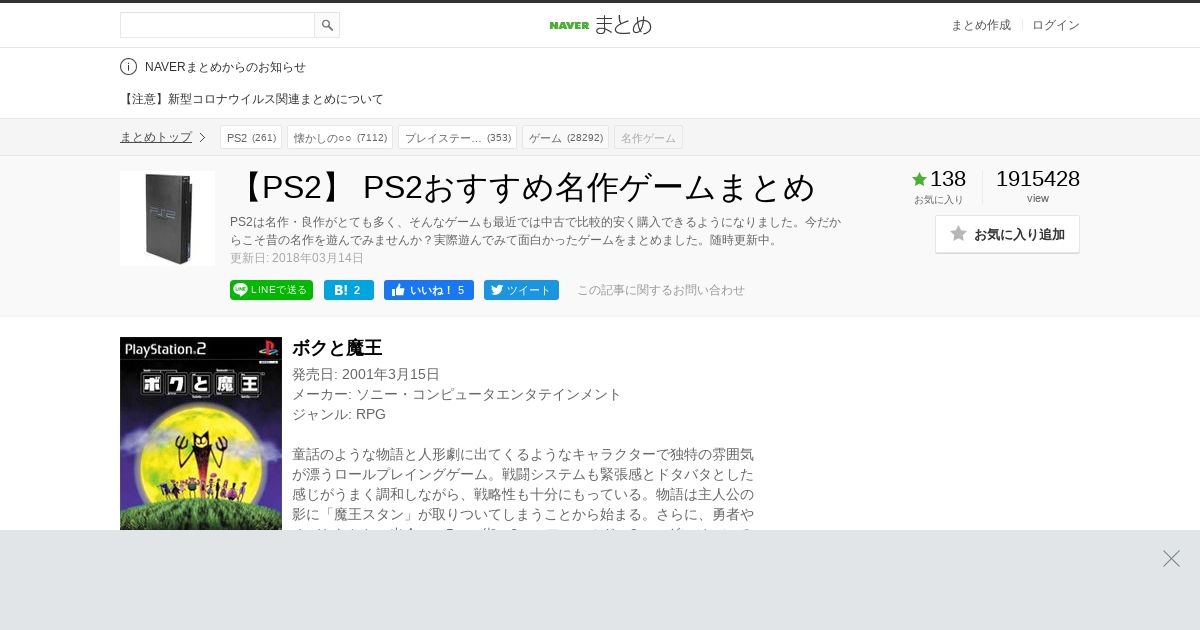Click お気に入り追加 button
Screen dimensions: 1200x630
(1007, 234)
